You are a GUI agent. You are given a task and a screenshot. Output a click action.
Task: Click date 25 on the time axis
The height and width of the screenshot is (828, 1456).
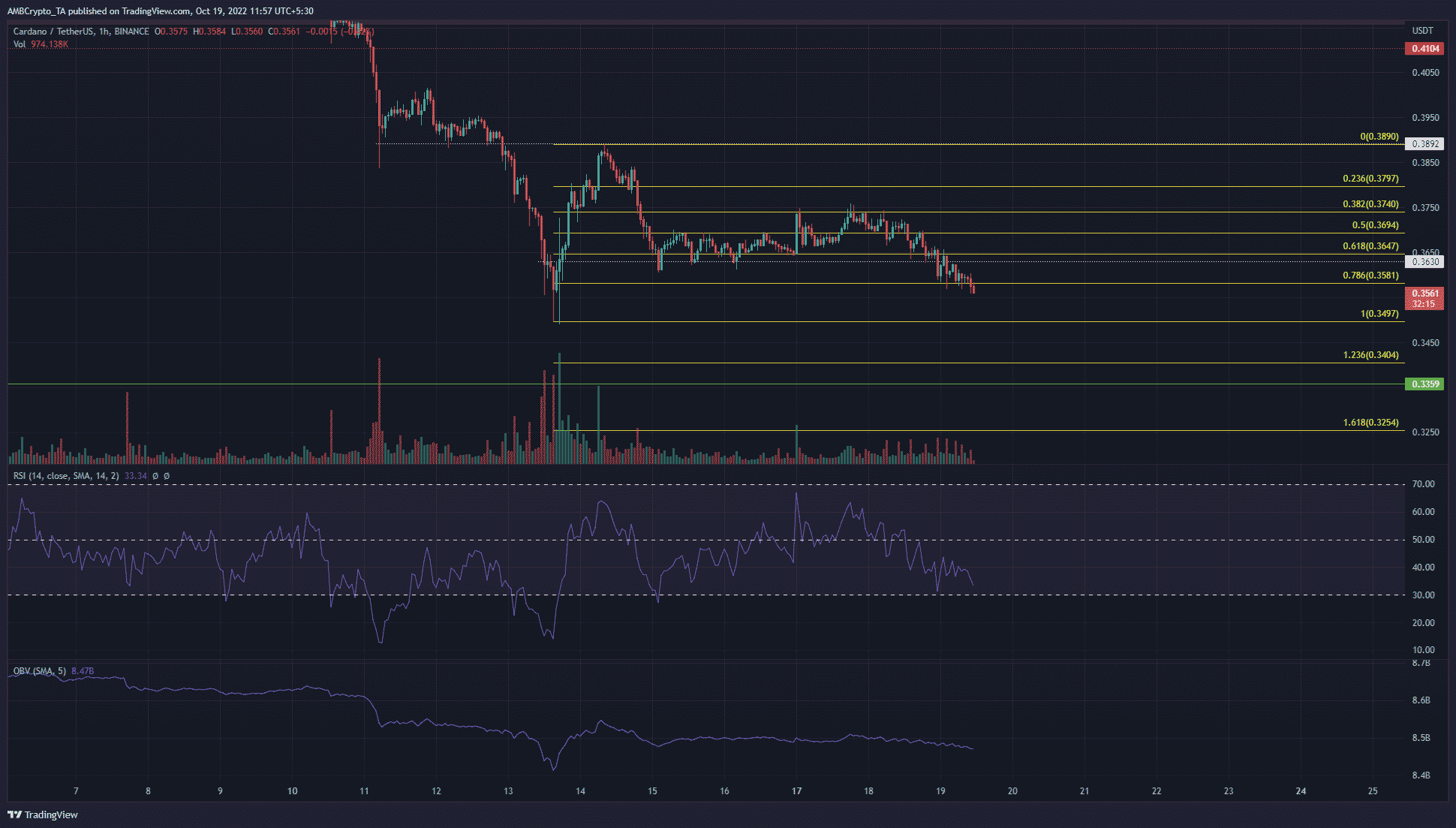1373,791
